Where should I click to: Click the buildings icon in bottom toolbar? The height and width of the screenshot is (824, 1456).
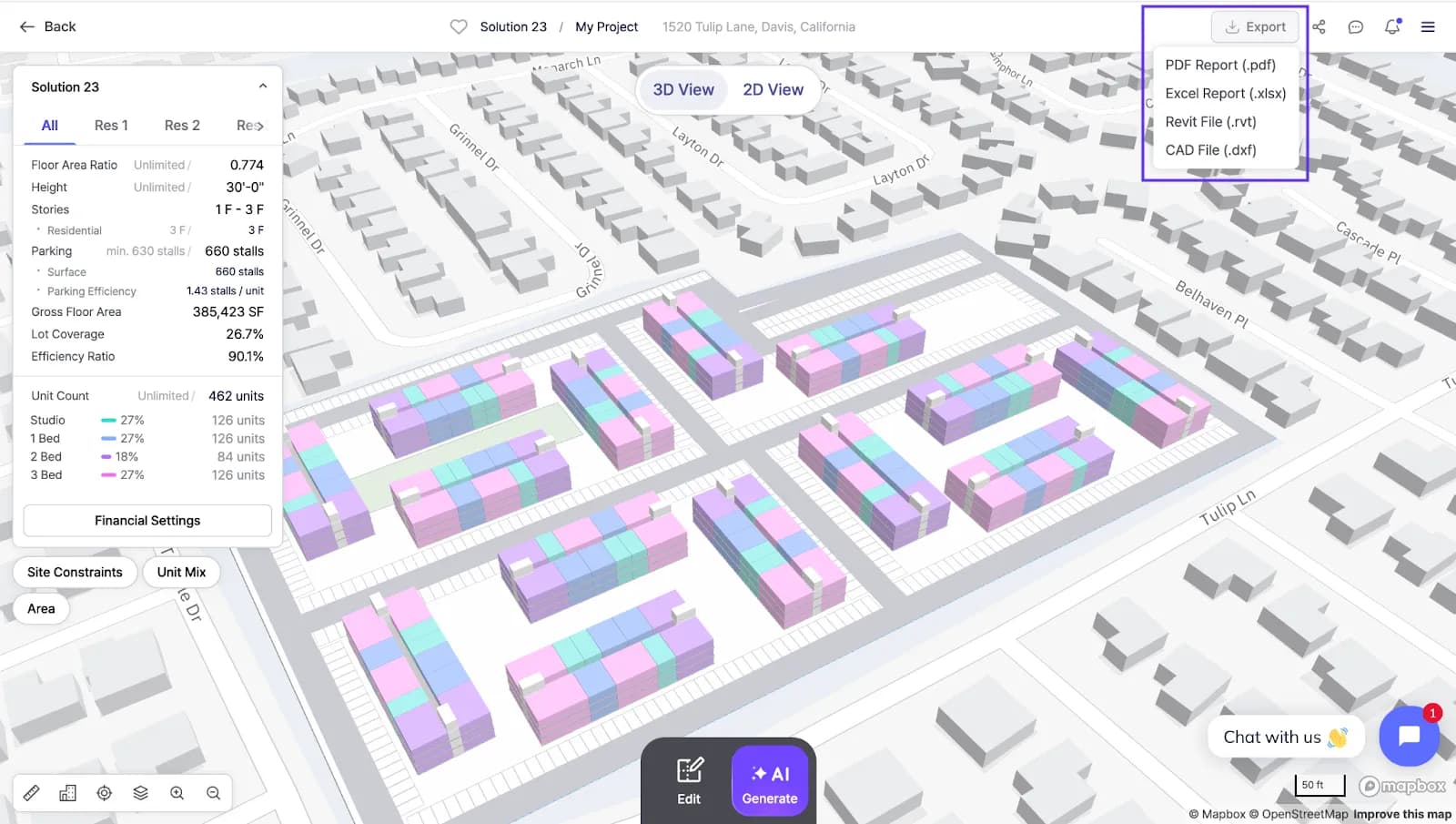(68, 793)
